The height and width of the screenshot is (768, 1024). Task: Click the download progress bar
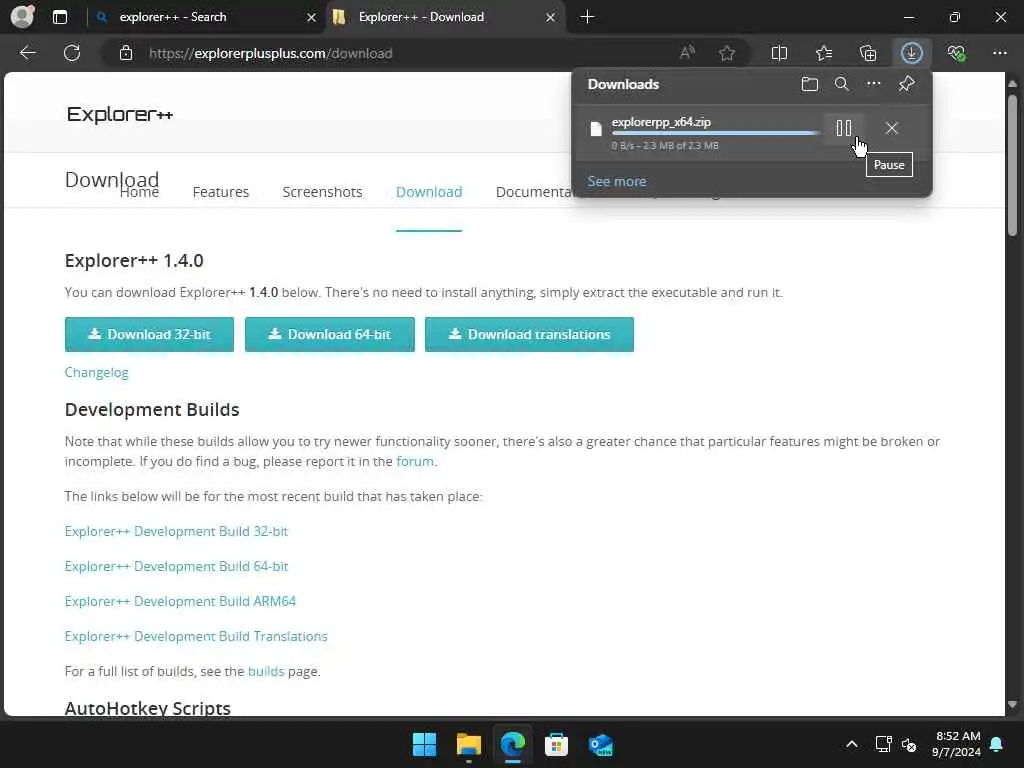pyautogui.click(x=716, y=133)
